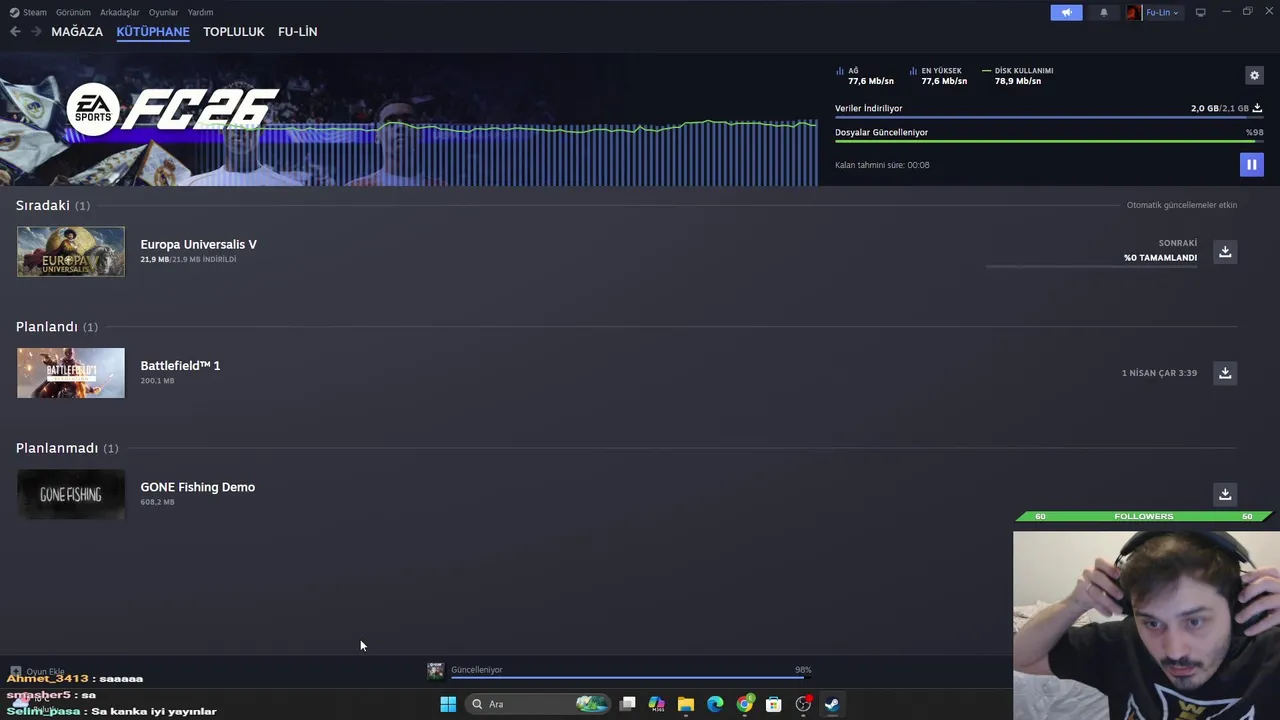
Task: Click the 2,0 GB/2,1 GB download icon
Action: pyautogui.click(x=1257, y=108)
